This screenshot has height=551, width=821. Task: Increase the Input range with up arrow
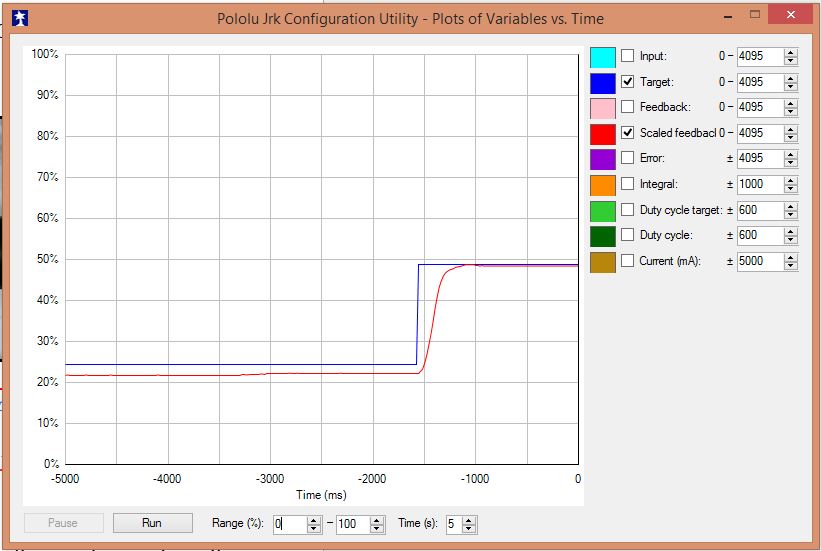click(x=791, y=52)
